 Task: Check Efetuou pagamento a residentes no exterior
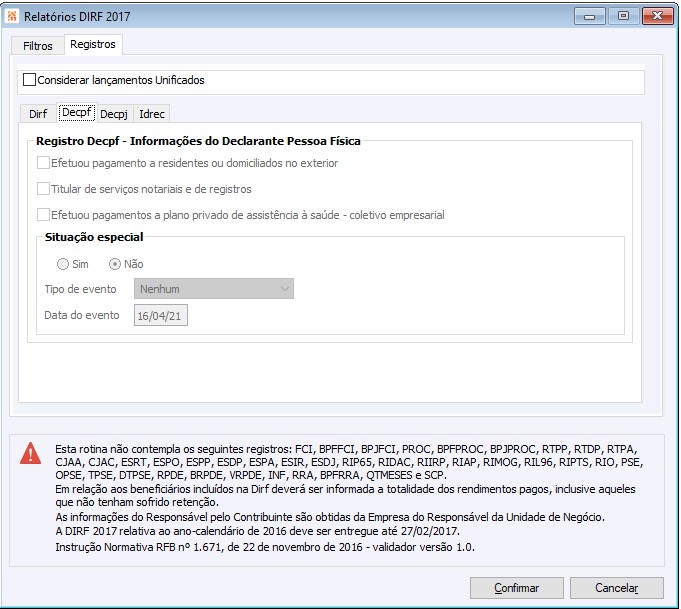[43, 163]
